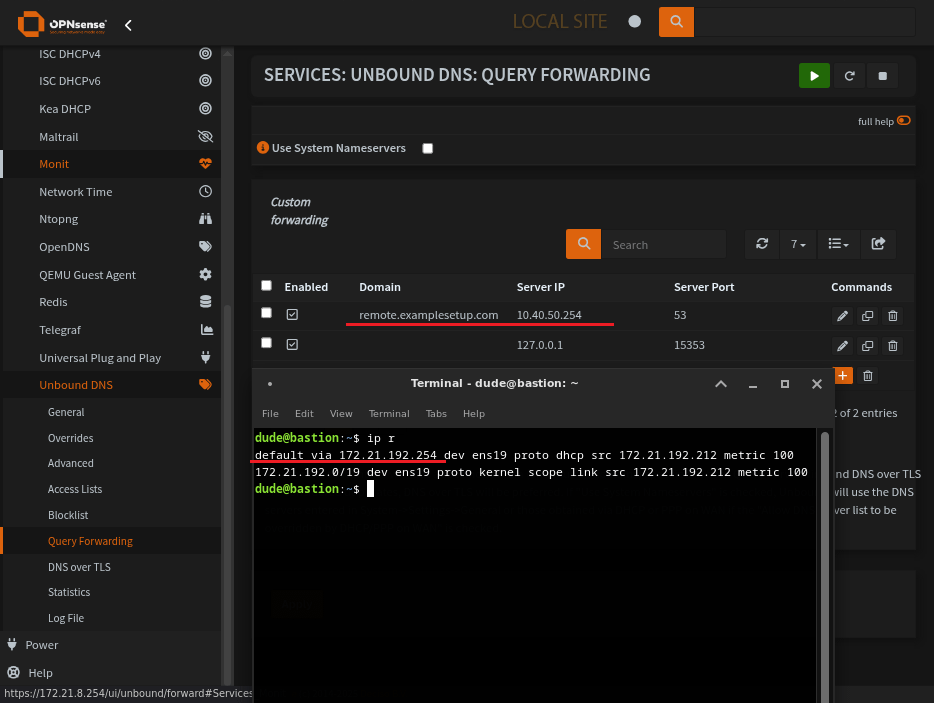Screen dimensions: 934x703
Task: Clone the remote.examplesetup.com forwarding entry
Action: click(867, 316)
